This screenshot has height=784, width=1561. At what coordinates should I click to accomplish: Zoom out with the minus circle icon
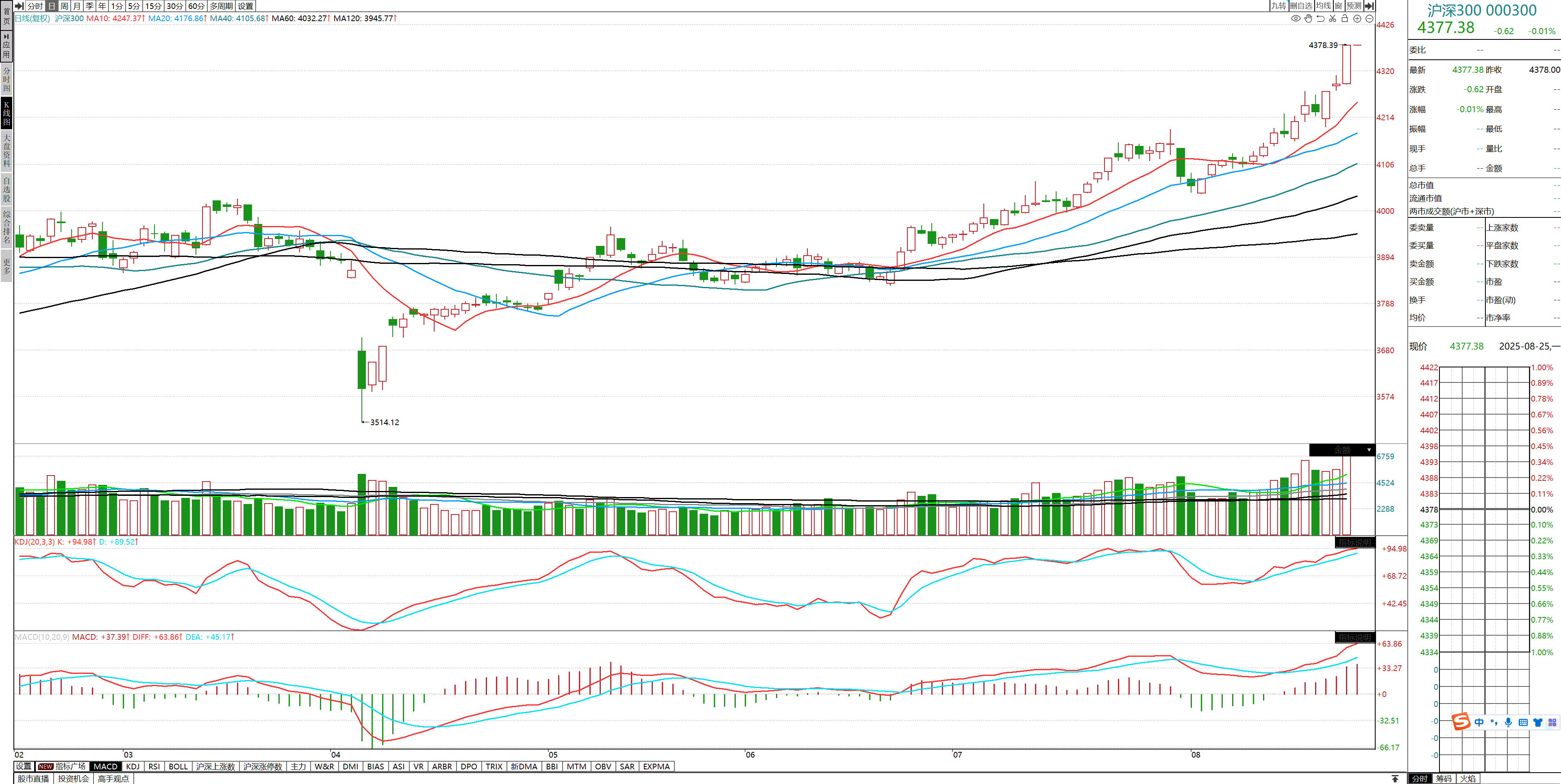1370,19
